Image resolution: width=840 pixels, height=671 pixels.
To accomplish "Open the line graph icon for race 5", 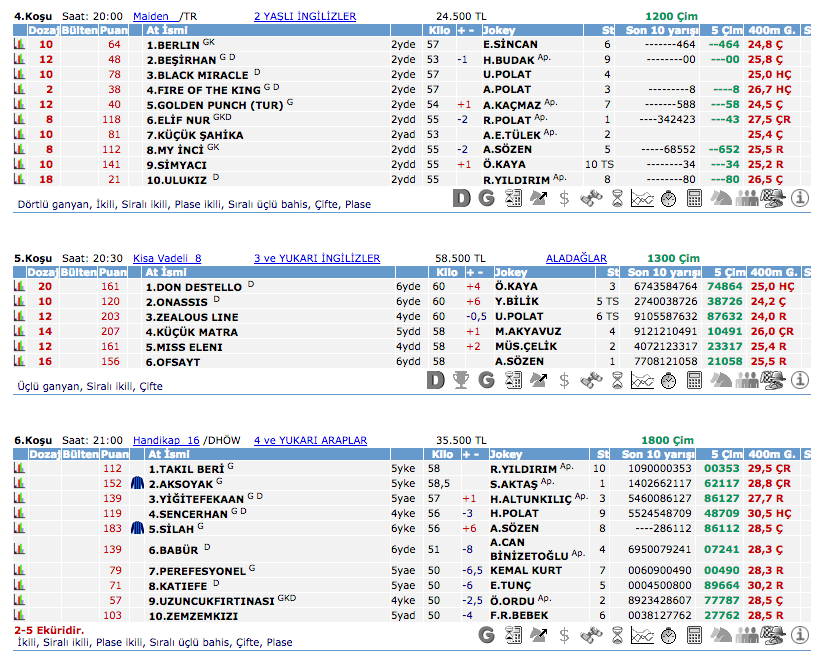I will [643, 380].
